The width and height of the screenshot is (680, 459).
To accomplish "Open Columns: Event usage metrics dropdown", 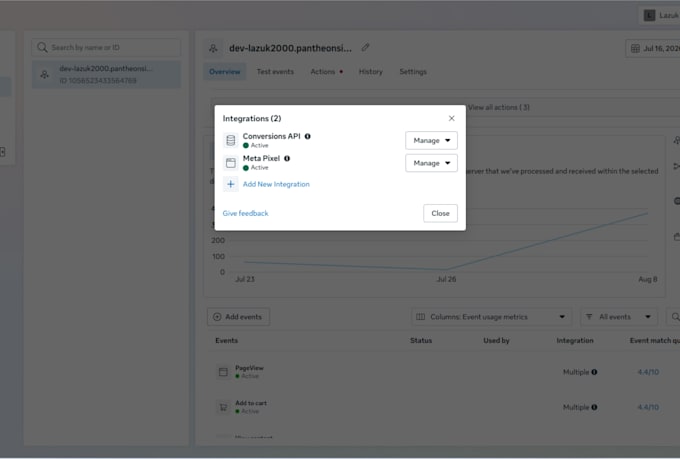I will pos(491,317).
